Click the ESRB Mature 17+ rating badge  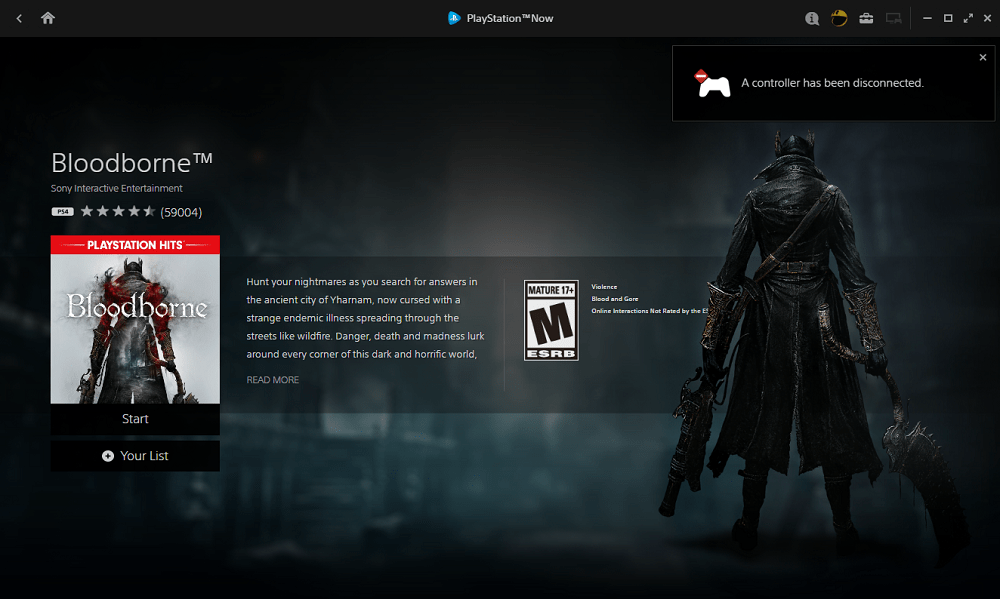click(x=551, y=320)
